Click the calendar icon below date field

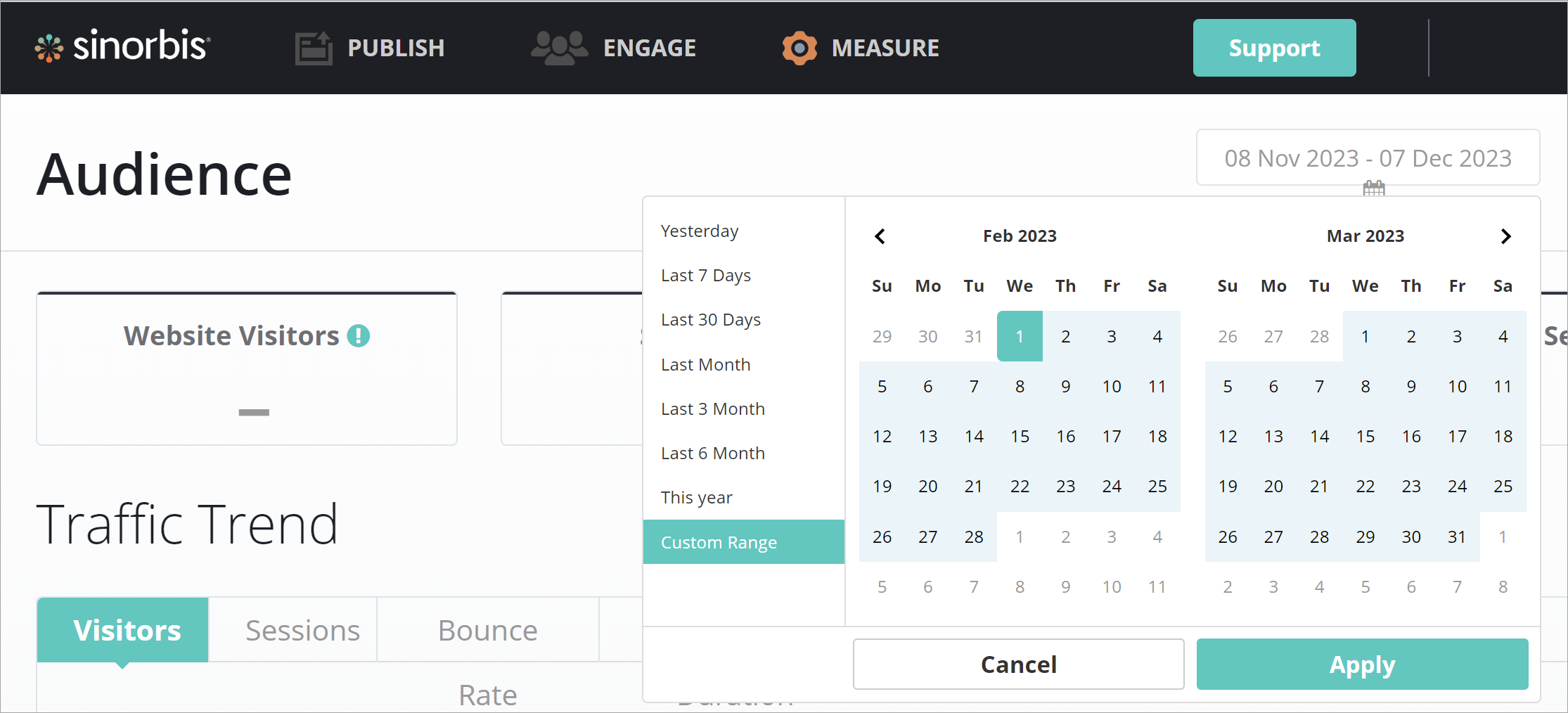(x=1373, y=188)
